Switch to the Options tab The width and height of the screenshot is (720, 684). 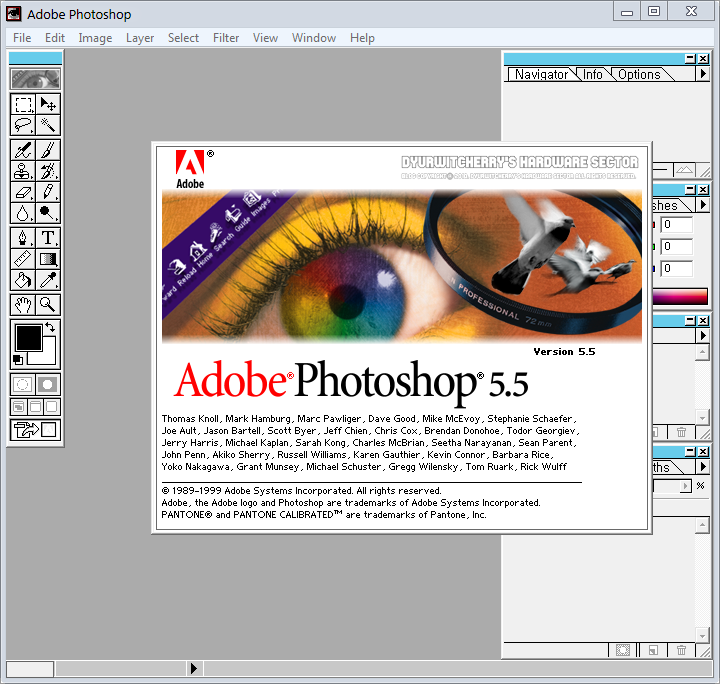coord(639,74)
